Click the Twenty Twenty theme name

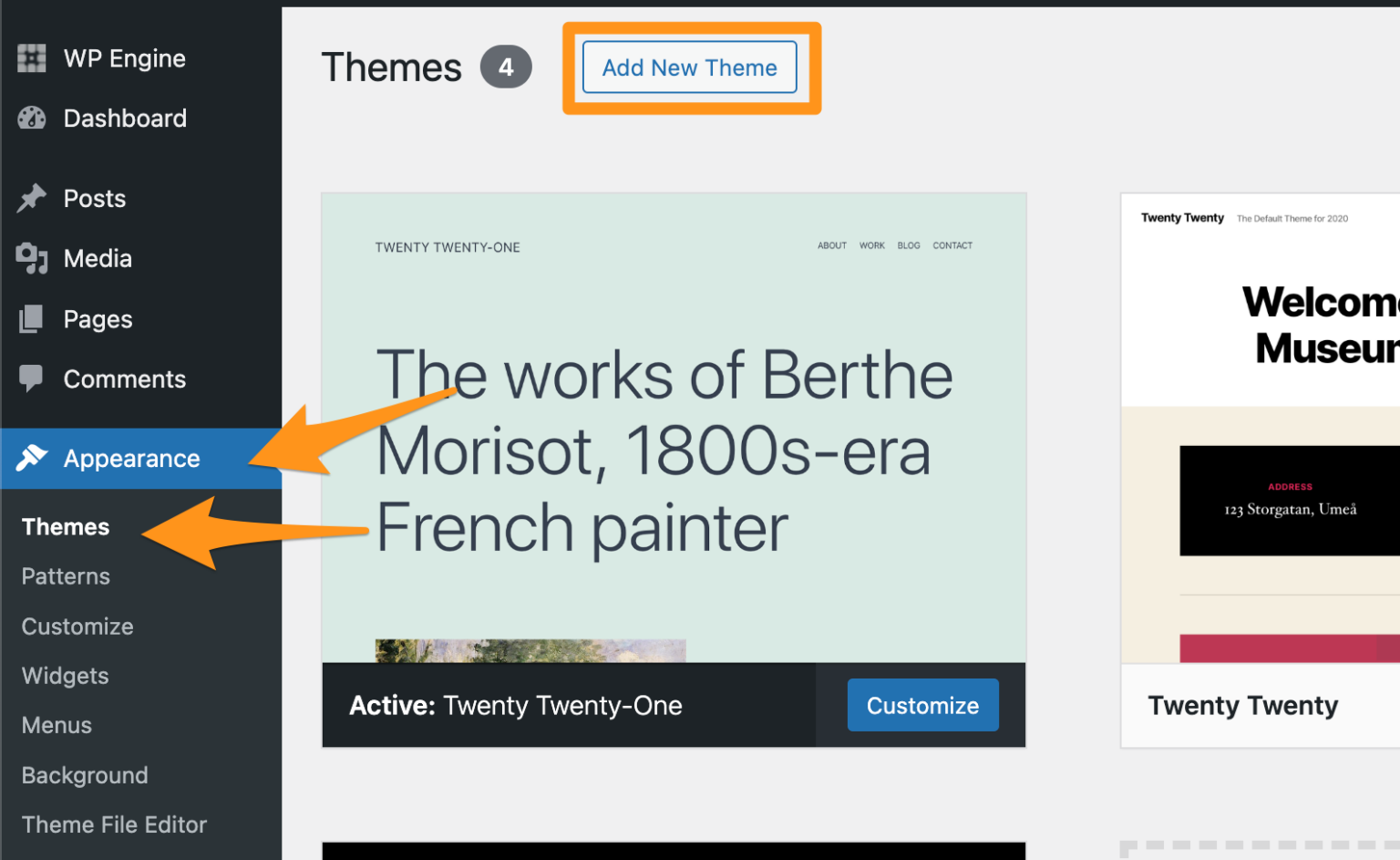(1242, 706)
